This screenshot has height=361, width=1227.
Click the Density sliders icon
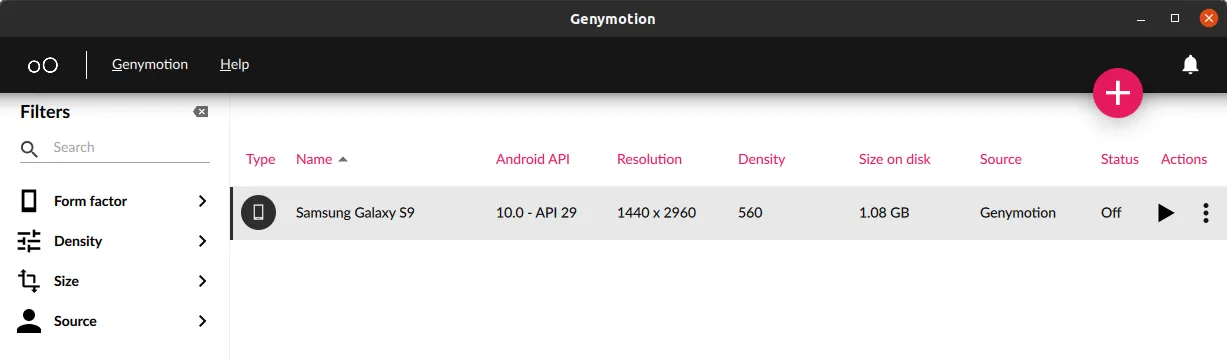tap(29, 241)
